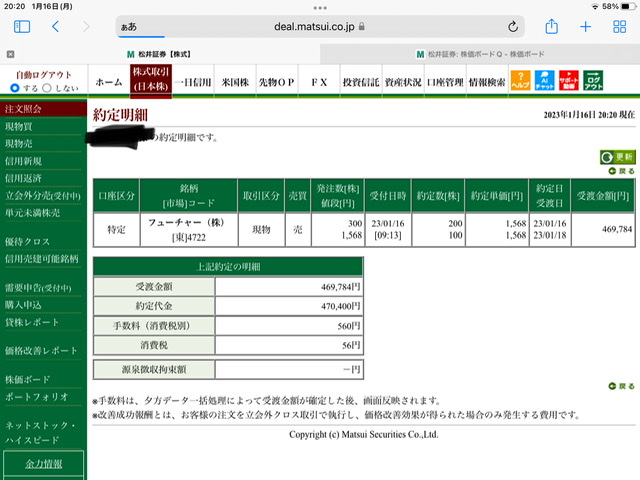Click 469,784 in 受渡金額 column
The height and width of the screenshot is (480, 640).
click(617, 229)
